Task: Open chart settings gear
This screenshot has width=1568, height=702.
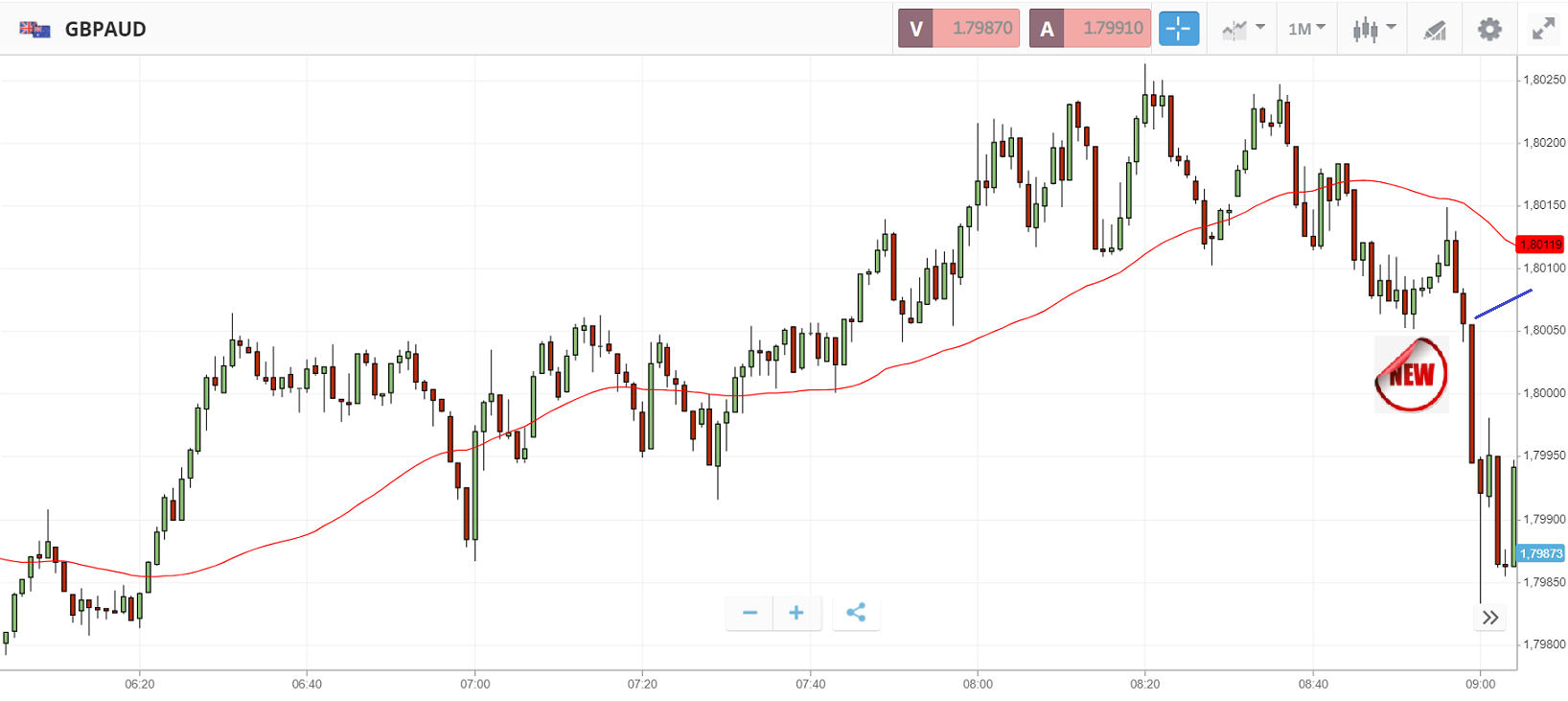Action: point(1488,29)
